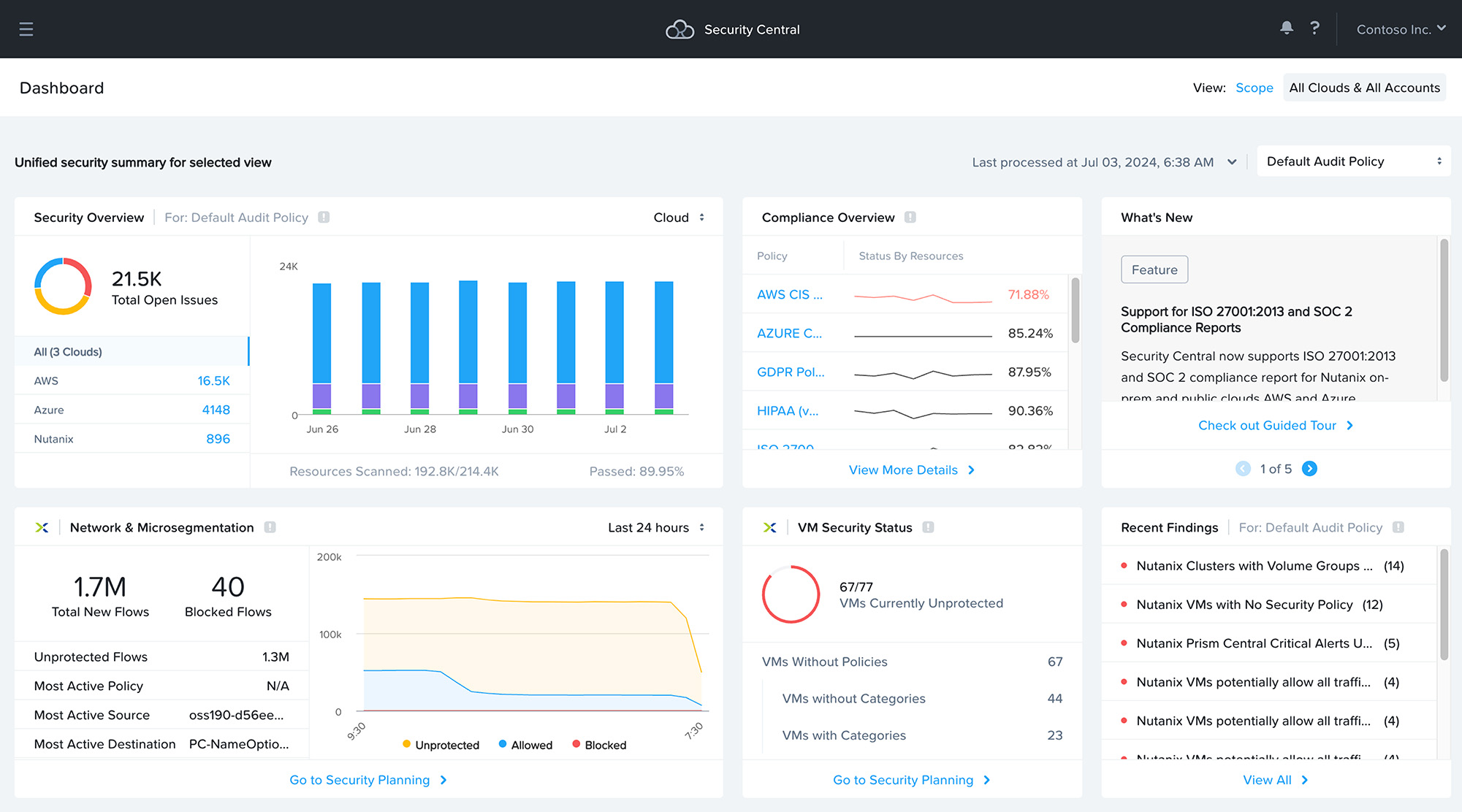The height and width of the screenshot is (812, 1462).
Task: Click View More Details under Compliance Overview
Action: click(911, 470)
